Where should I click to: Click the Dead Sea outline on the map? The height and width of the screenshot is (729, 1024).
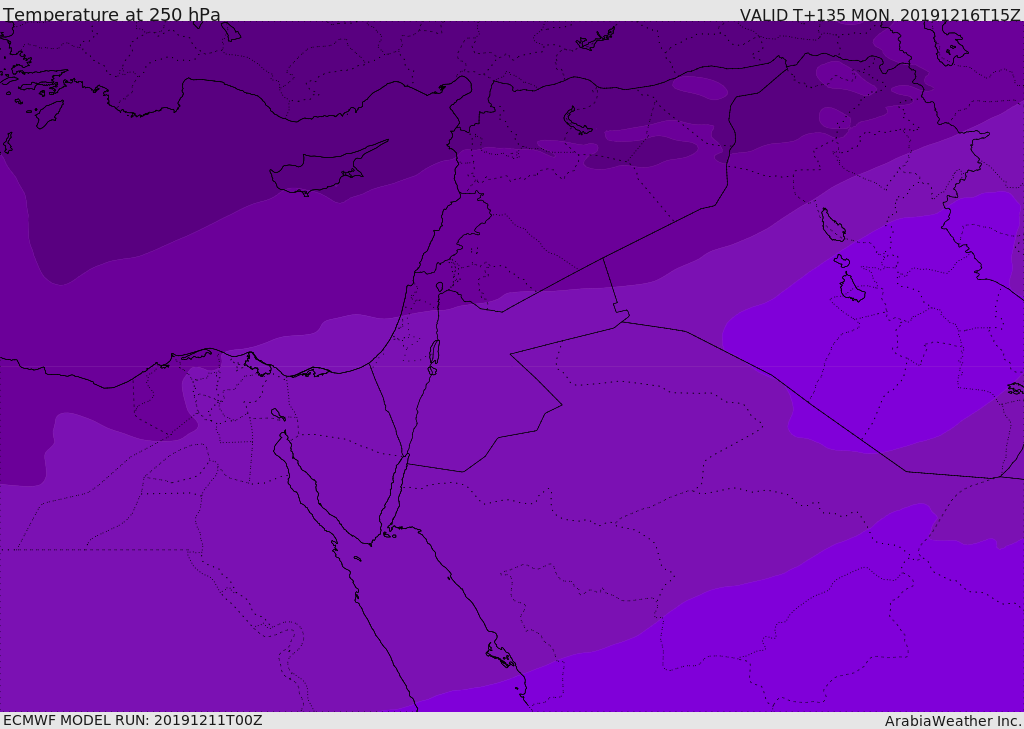pos(434,353)
